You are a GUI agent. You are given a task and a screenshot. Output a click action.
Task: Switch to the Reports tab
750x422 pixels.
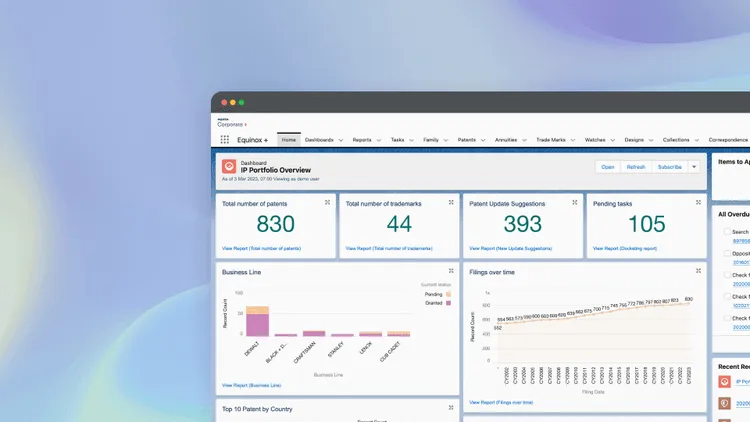tap(362, 140)
